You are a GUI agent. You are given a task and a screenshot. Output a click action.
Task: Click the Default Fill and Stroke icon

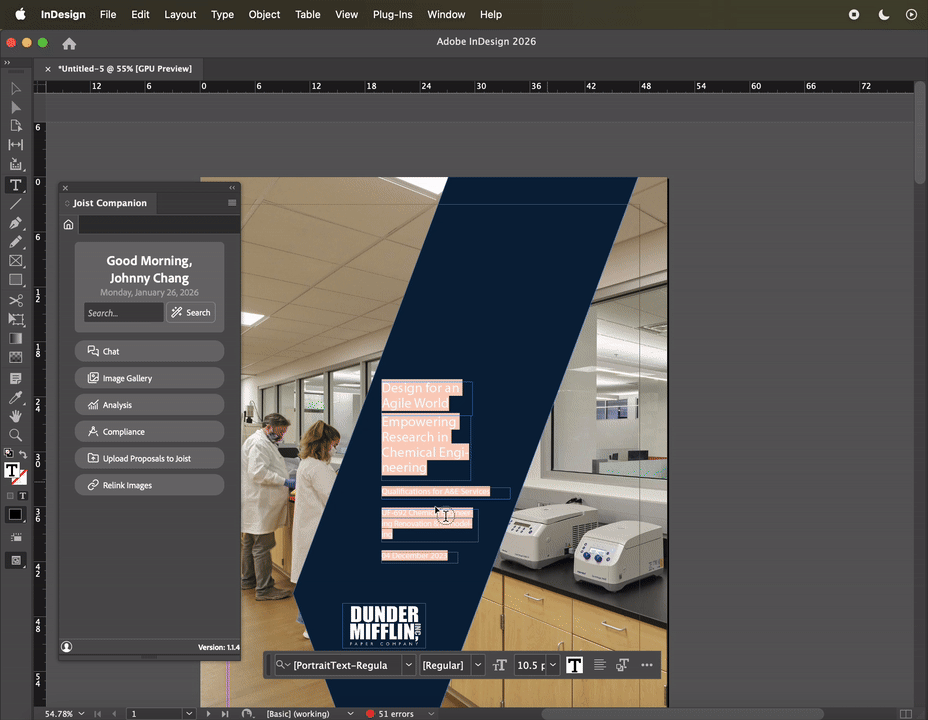(x=8, y=454)
